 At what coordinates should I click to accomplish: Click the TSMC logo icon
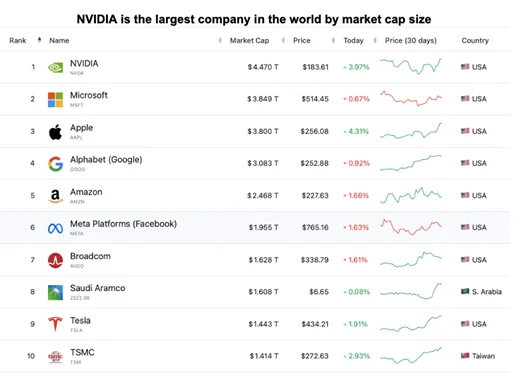click(x=55, y=356)
